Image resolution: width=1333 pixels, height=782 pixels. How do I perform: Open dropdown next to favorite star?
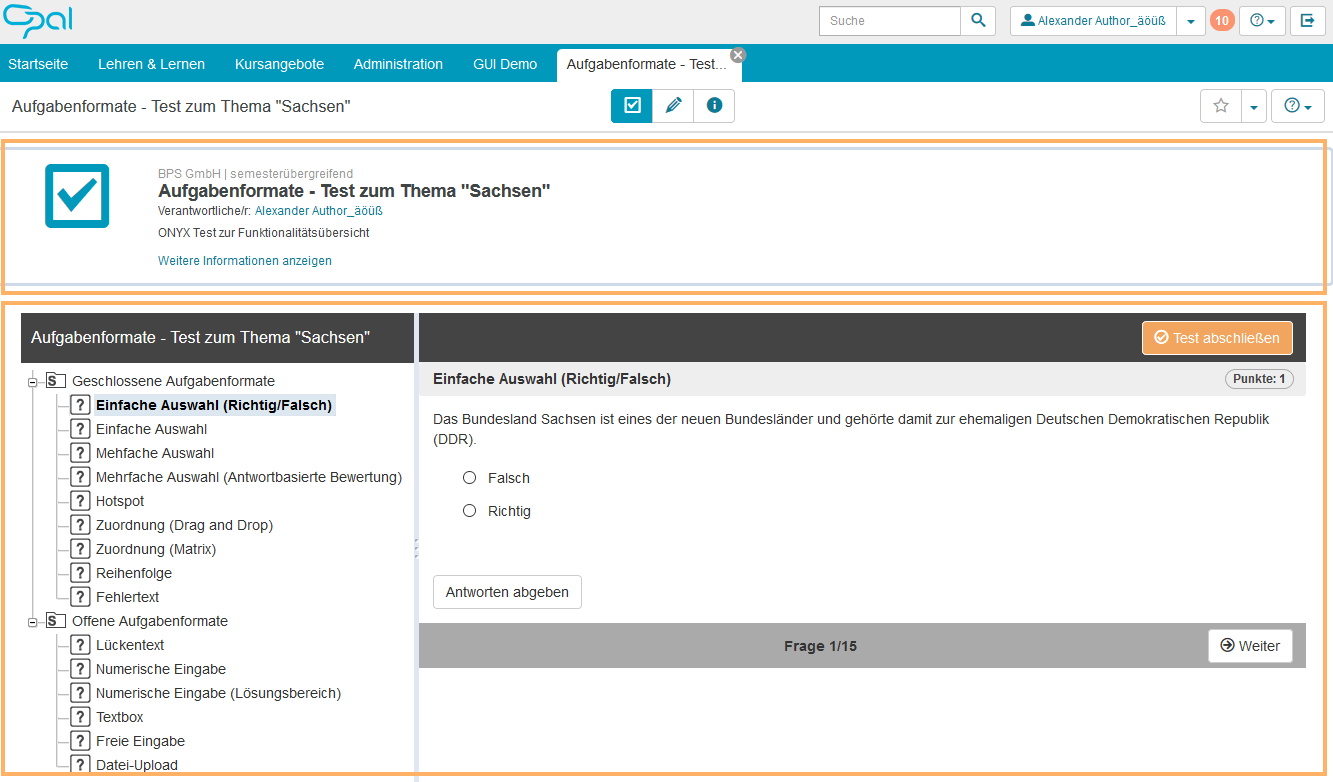point(1254,106)
